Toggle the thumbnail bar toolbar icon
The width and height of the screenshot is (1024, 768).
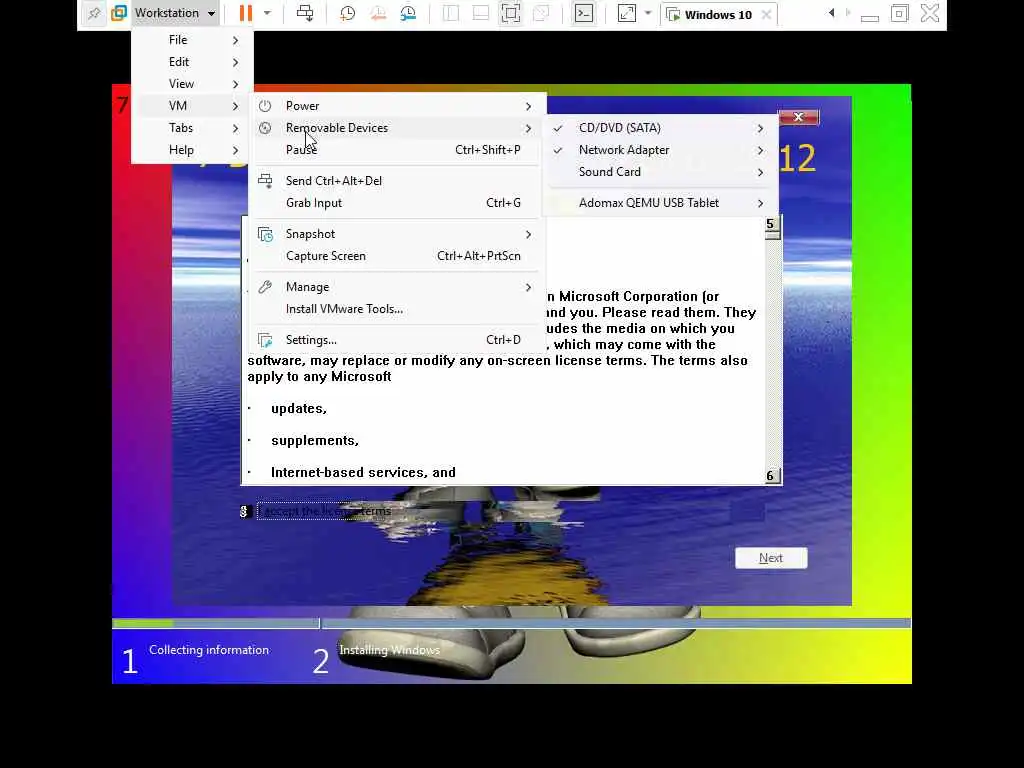(x=481, y=13)
